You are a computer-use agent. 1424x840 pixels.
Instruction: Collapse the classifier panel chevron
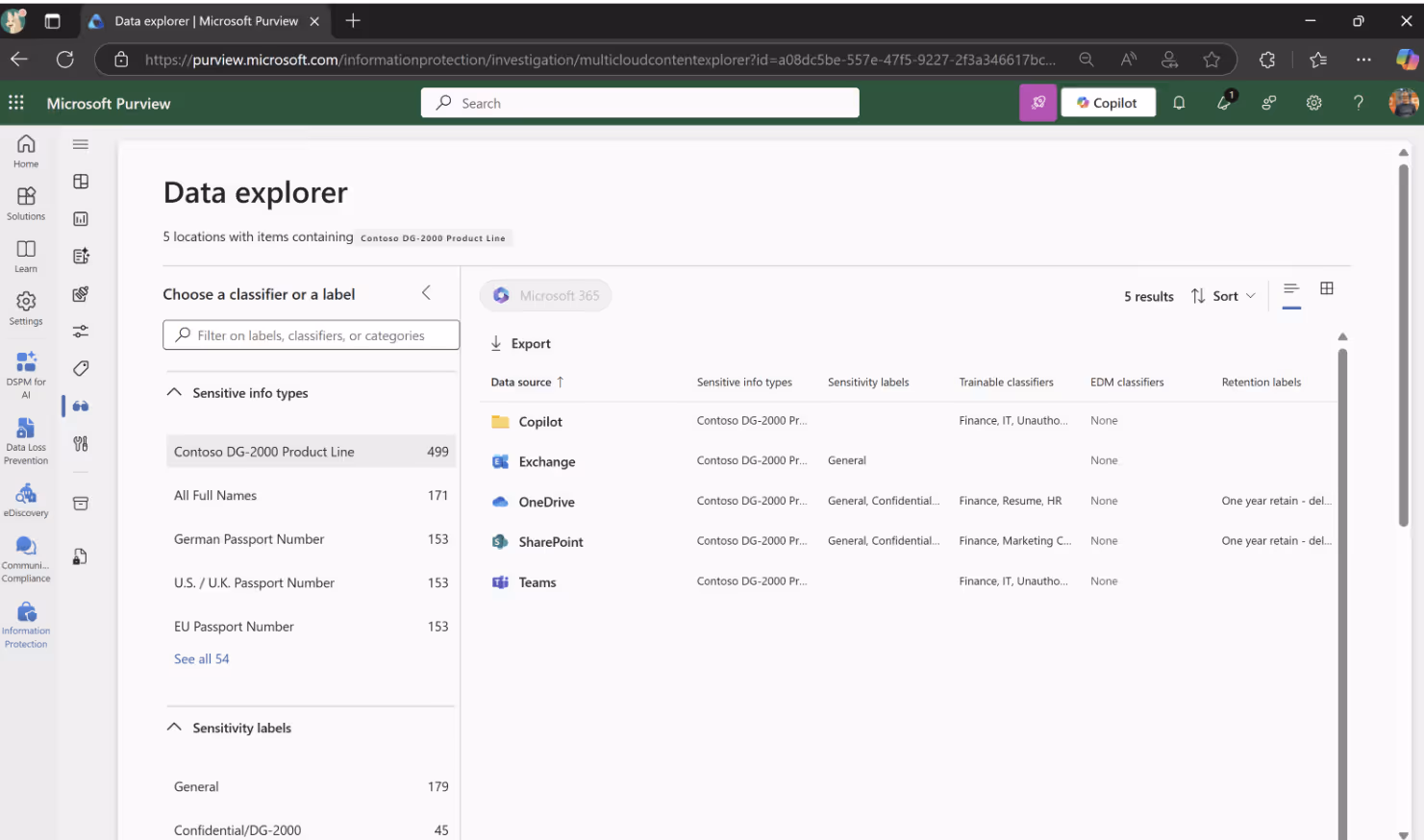click(x=426, y=293)
